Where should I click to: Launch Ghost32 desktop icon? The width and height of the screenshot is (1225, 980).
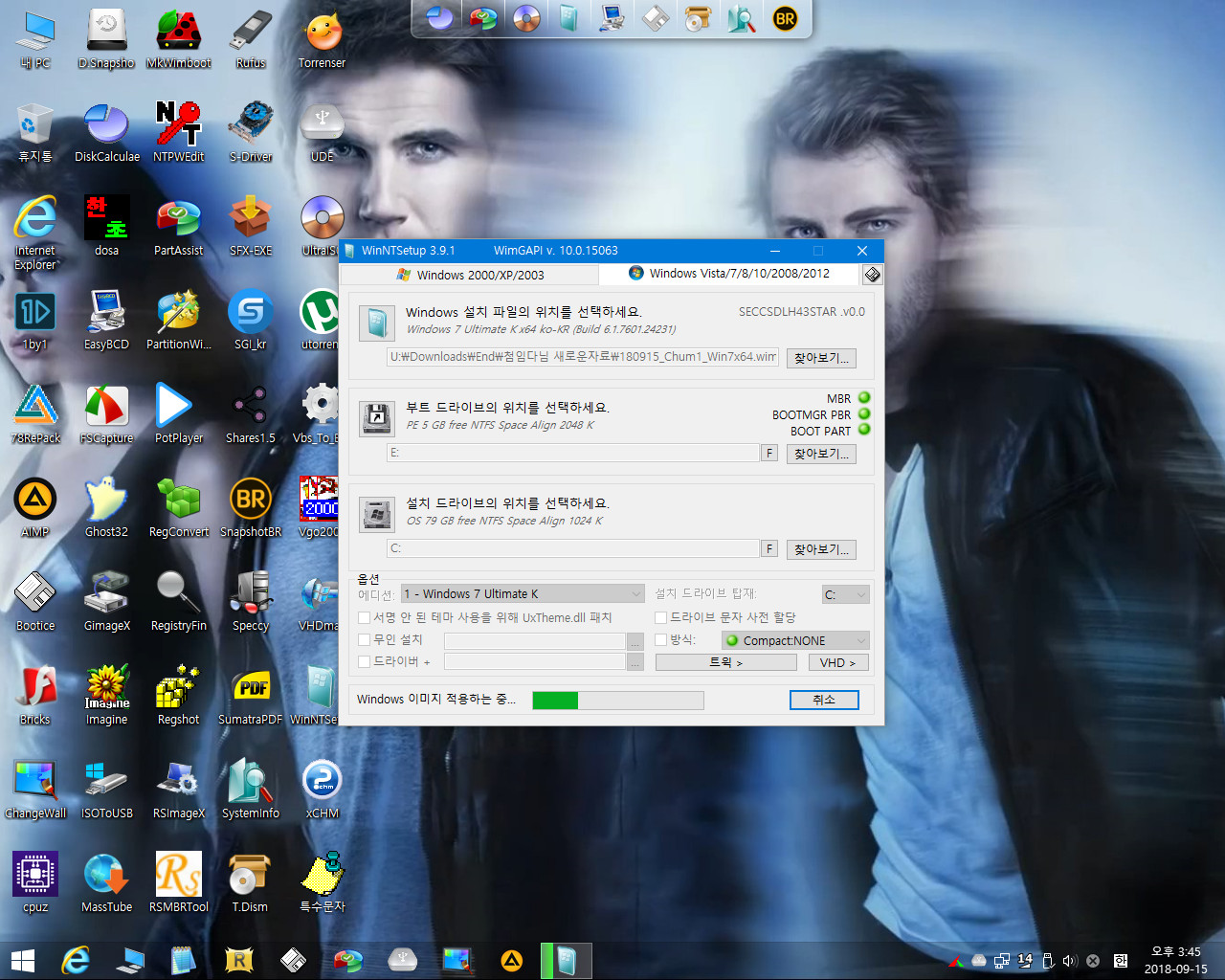click(x=106, y=507)
